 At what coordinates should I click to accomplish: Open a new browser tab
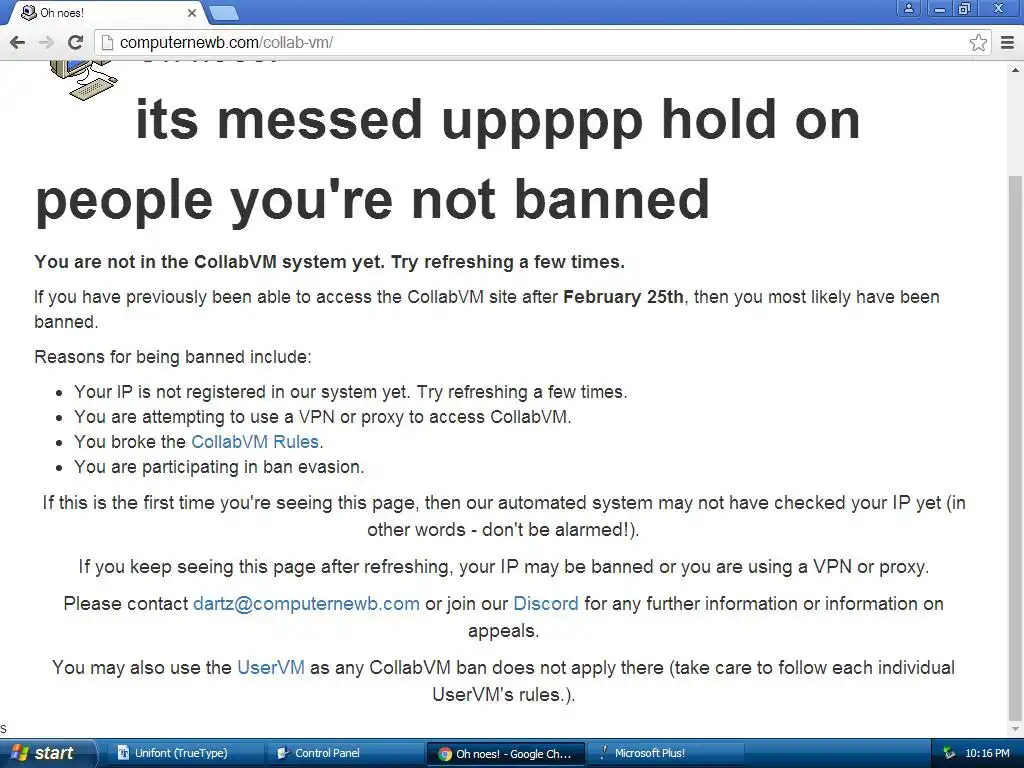[224, 13]
